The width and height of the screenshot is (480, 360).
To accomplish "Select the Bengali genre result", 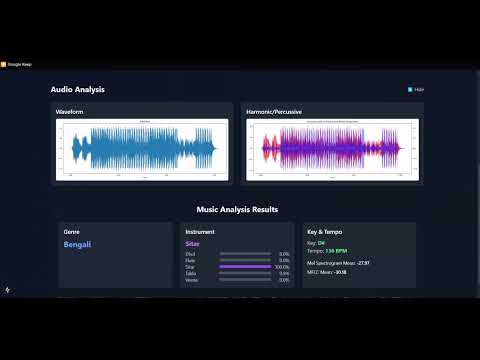I will [x=77, y=244].
